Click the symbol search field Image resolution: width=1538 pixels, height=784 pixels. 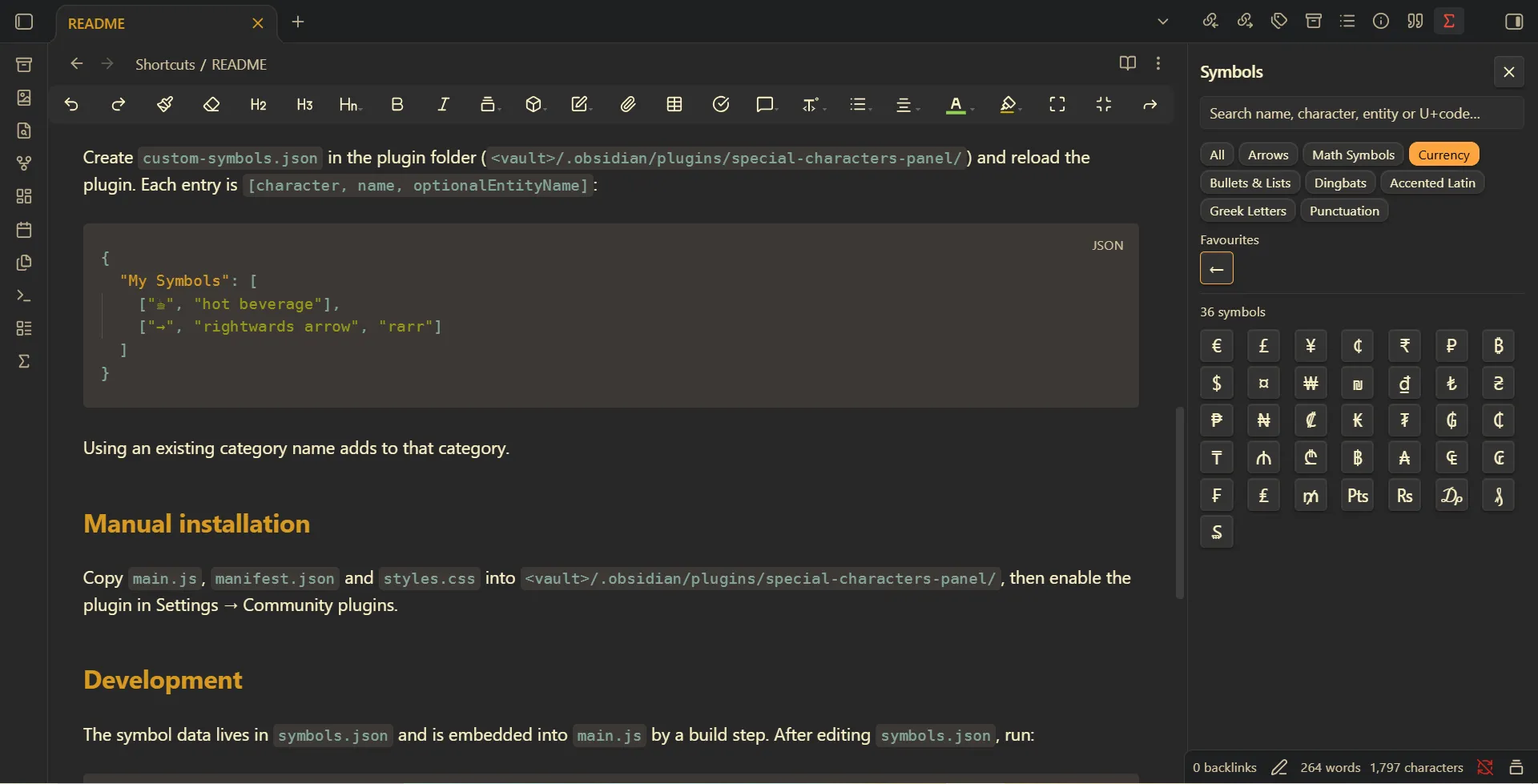coord(1362,113)
